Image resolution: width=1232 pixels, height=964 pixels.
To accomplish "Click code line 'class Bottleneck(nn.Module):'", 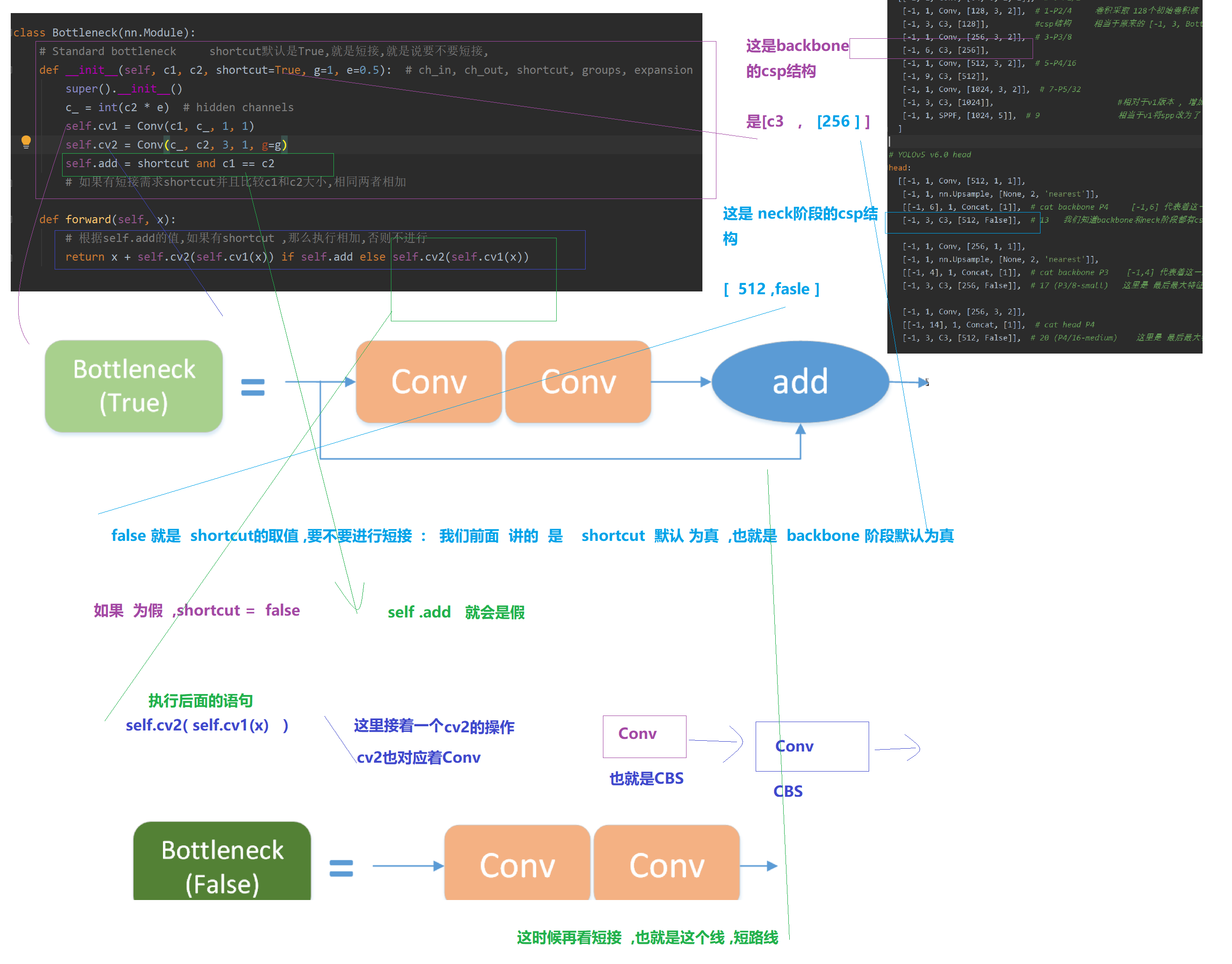I will [104, 32].
